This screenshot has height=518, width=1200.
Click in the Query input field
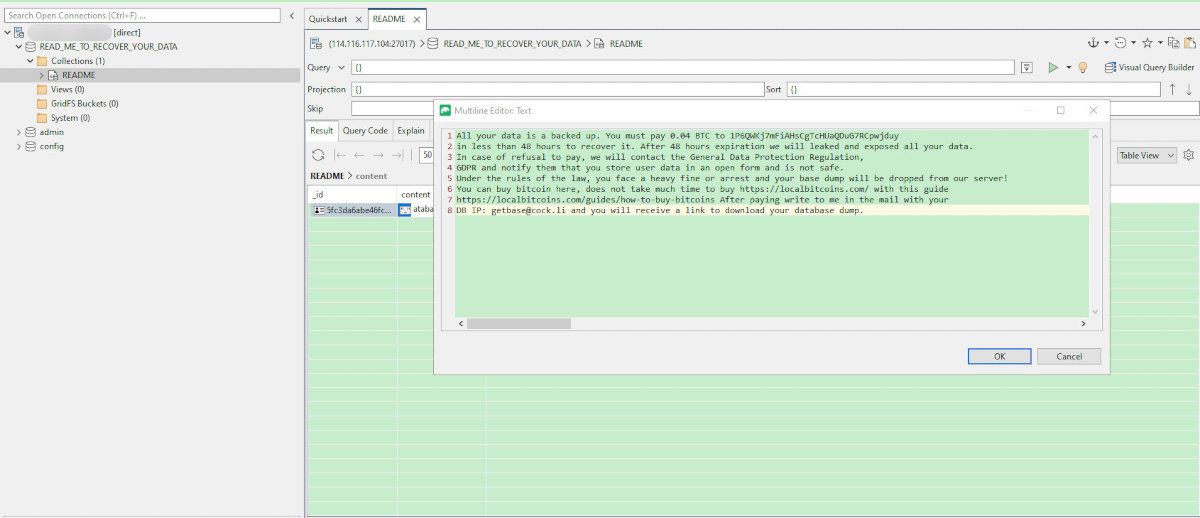click(683, 67)
